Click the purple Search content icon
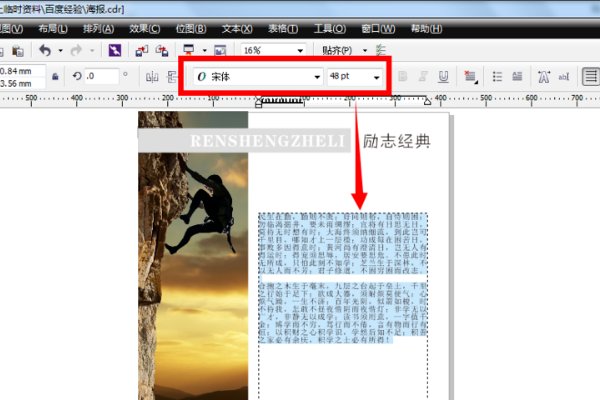Image resolution: width=600 pixels, height=400 pixels. (x=115, y=50)
